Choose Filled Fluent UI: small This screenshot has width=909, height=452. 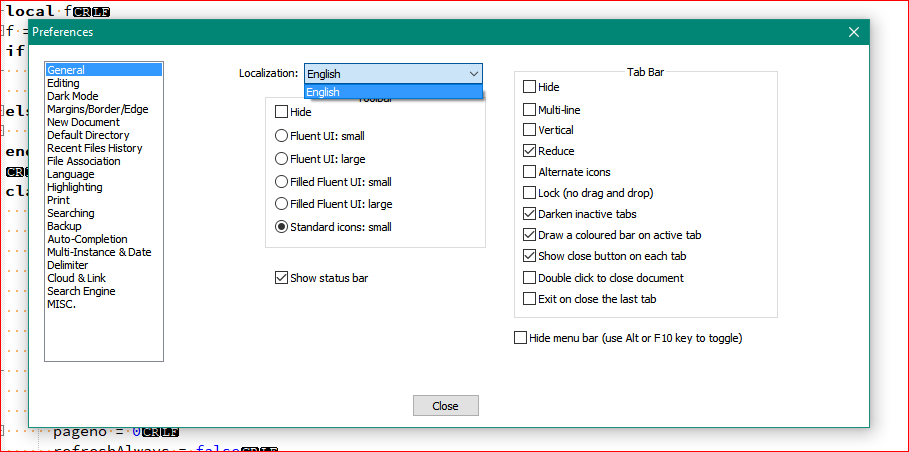(x=281, y=182)
